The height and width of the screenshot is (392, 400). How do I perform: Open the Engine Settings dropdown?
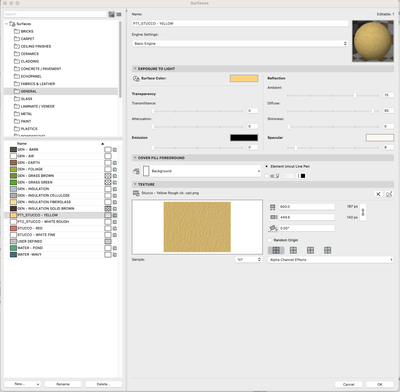240,44
